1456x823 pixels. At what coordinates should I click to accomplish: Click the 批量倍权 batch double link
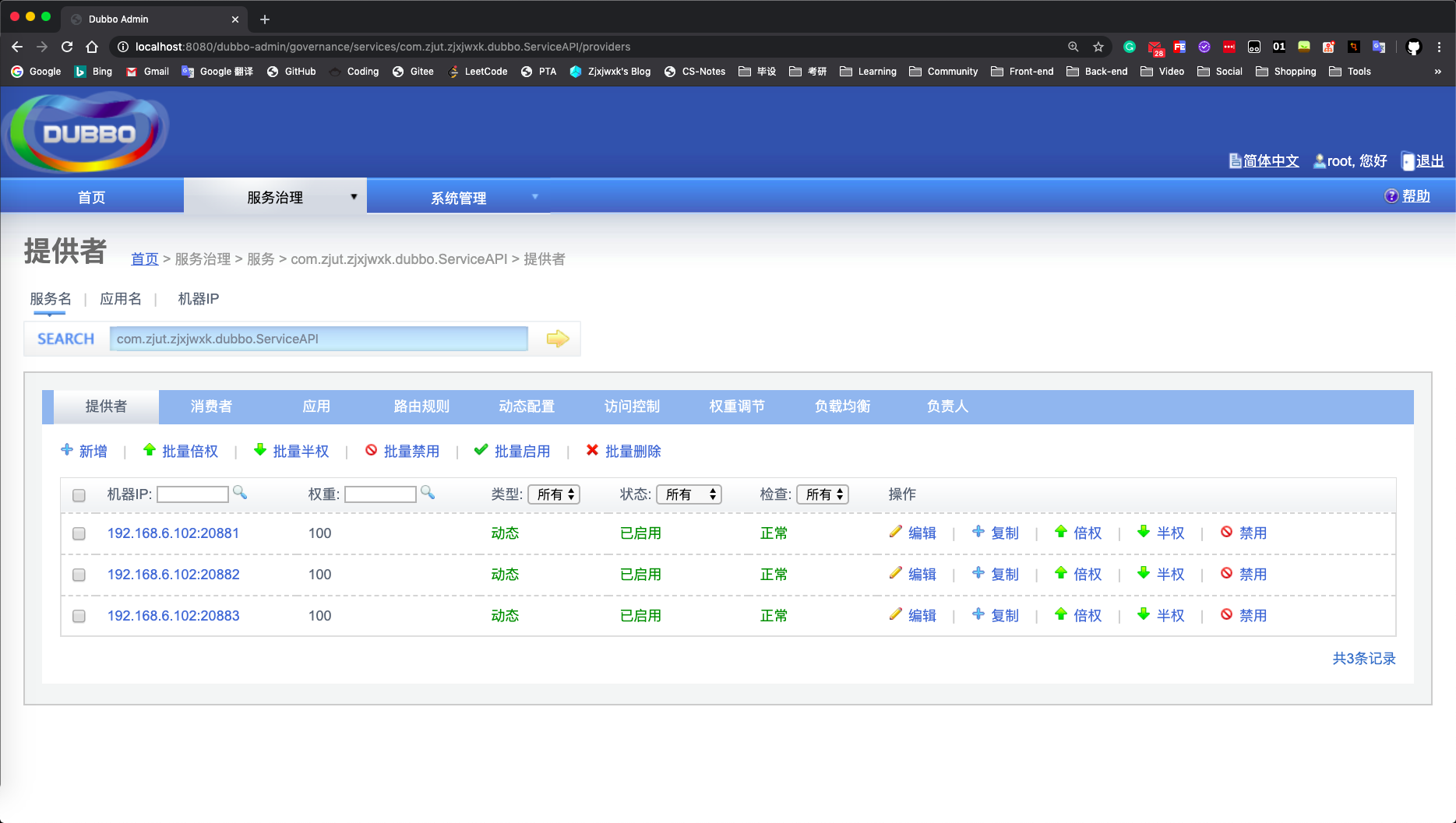181,451
